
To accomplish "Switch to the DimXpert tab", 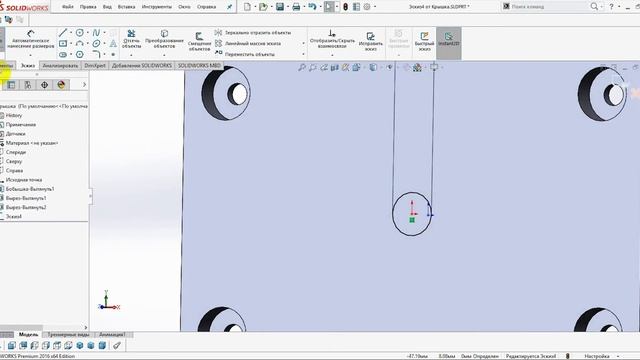I will [x=95, y=66].
